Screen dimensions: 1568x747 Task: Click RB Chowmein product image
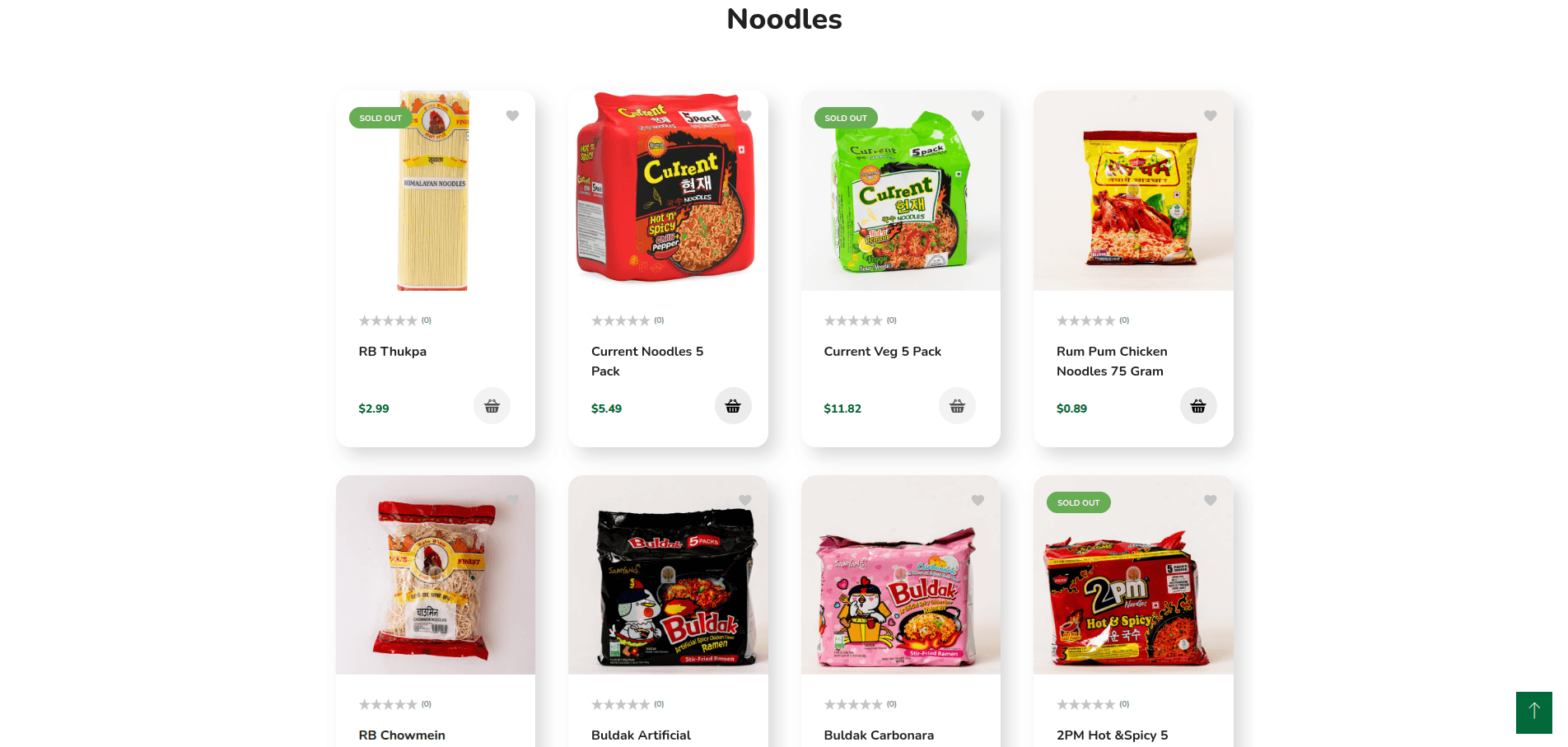click(x=436, y=575)
